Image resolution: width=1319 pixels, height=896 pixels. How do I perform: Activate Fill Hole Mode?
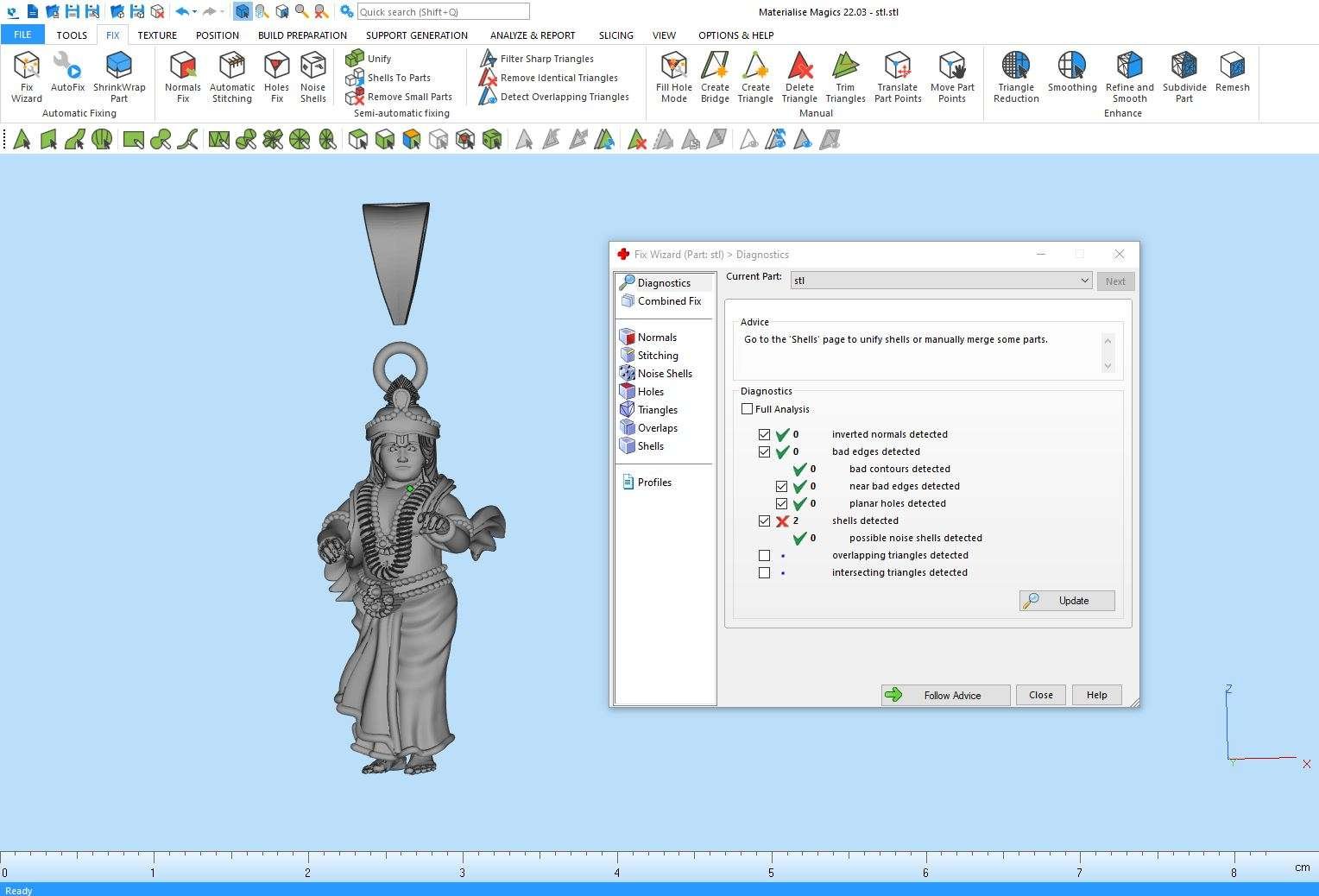click(673, 76)
